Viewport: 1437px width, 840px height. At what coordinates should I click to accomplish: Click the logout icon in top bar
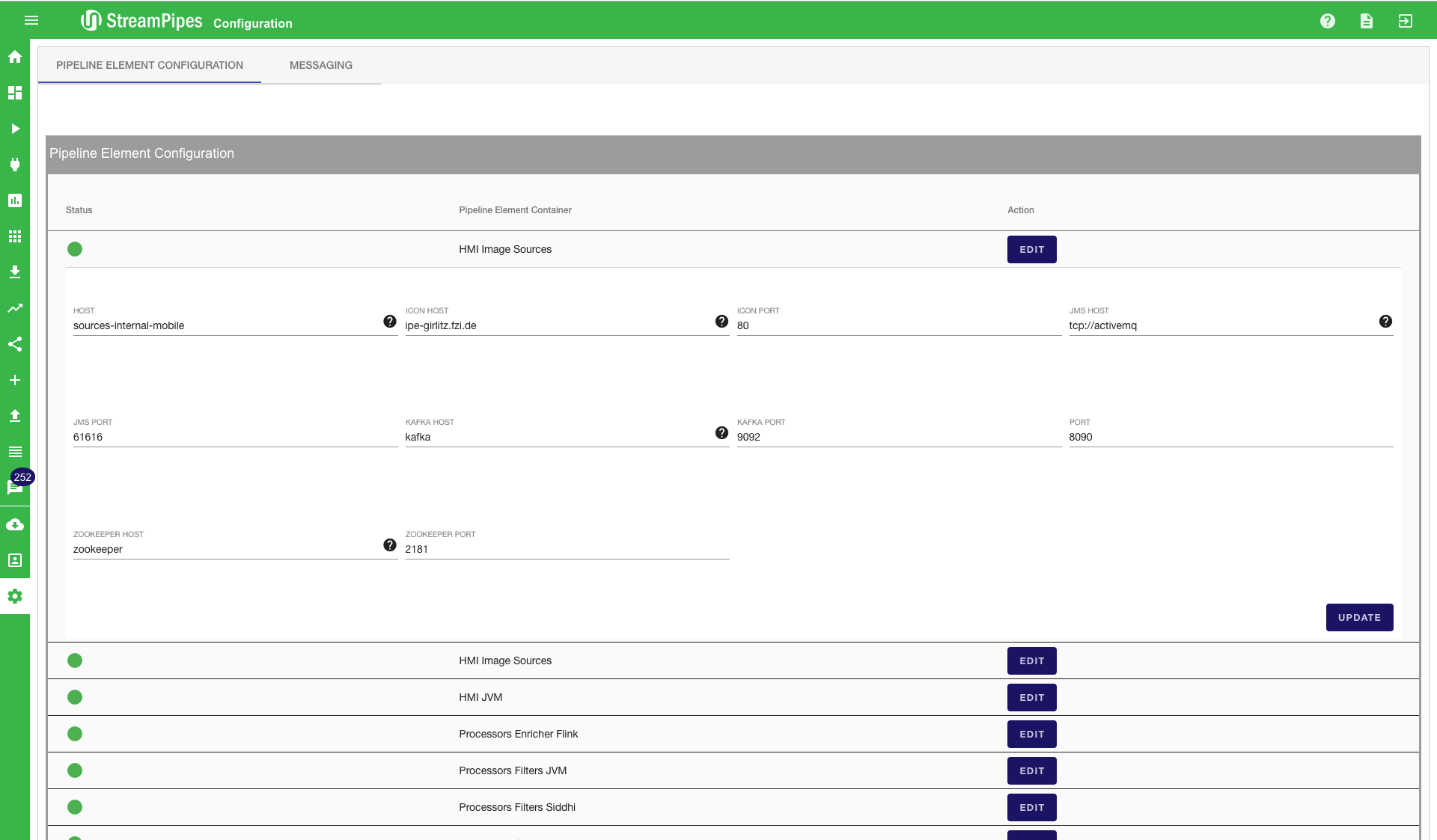point(1405,21)
